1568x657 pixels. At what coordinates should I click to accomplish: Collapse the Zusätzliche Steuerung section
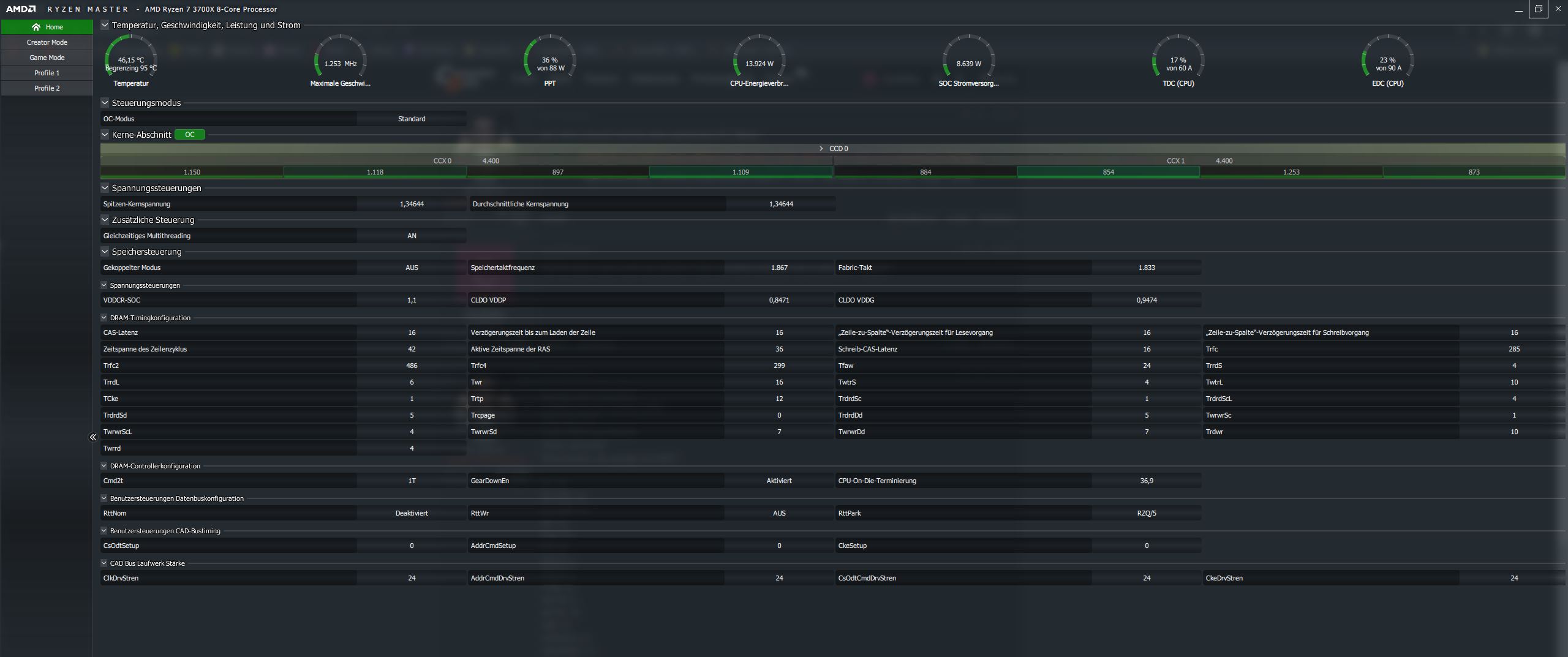pos(105,220)
